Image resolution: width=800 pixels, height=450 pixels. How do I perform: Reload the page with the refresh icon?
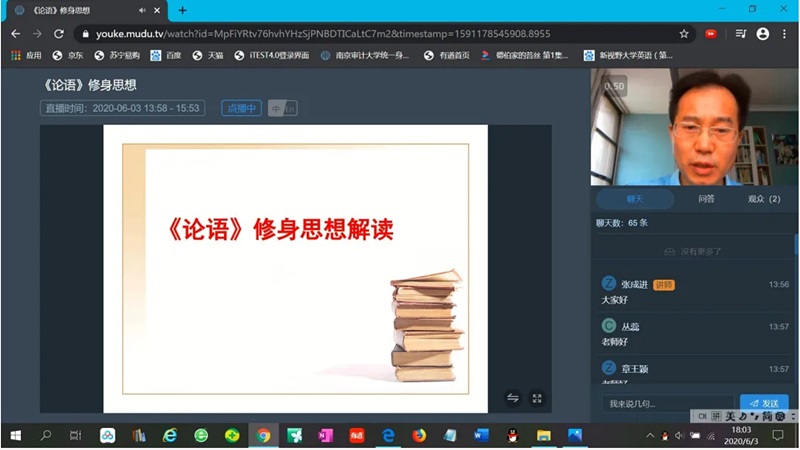pyautogui.click(x=60, y=33)
